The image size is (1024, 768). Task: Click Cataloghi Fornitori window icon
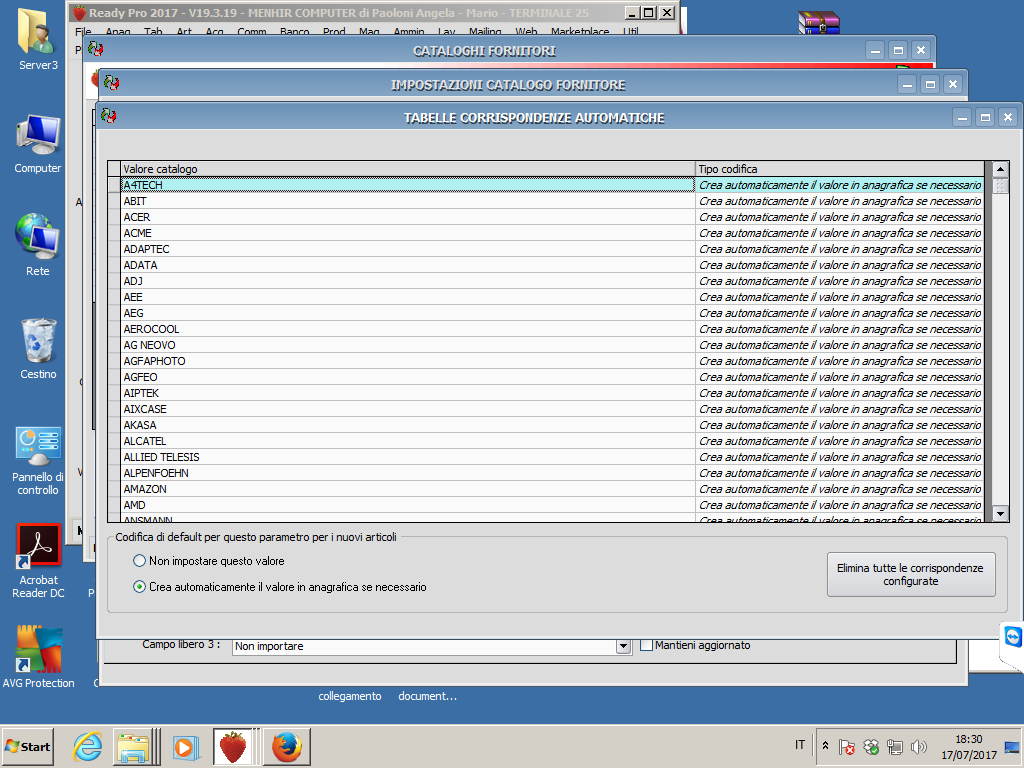pyautogui.click(x=95, y=50)
